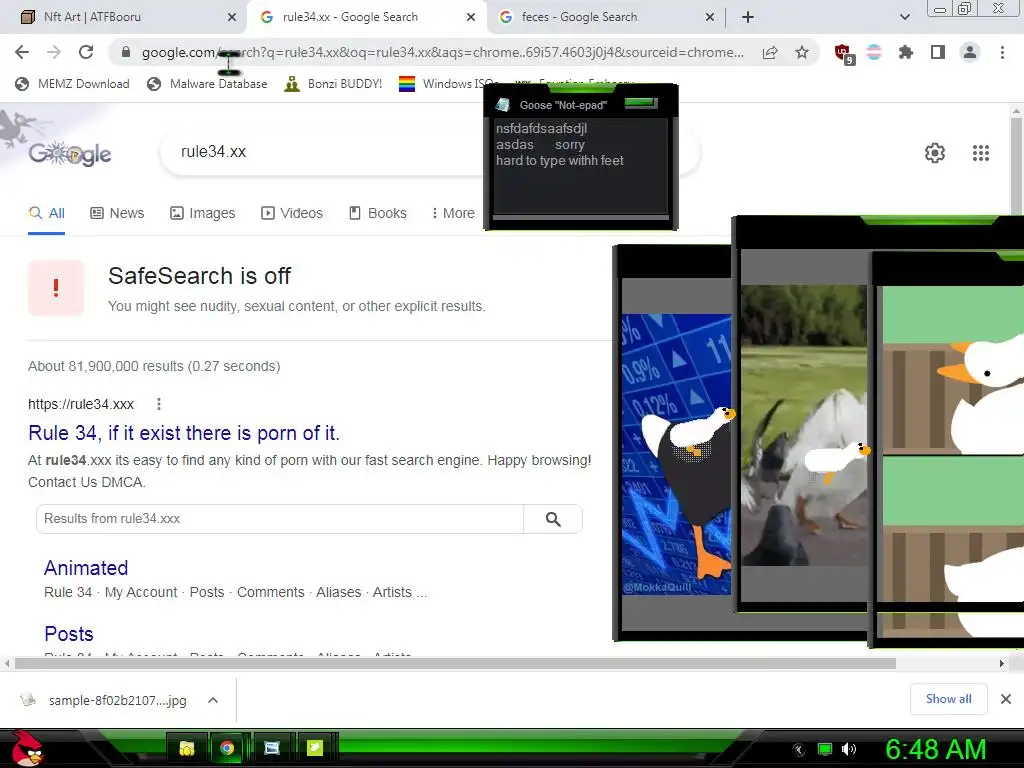View site info via the lock icon
The width and height of the screenshot is (1024, 768).
click(126, 52)
